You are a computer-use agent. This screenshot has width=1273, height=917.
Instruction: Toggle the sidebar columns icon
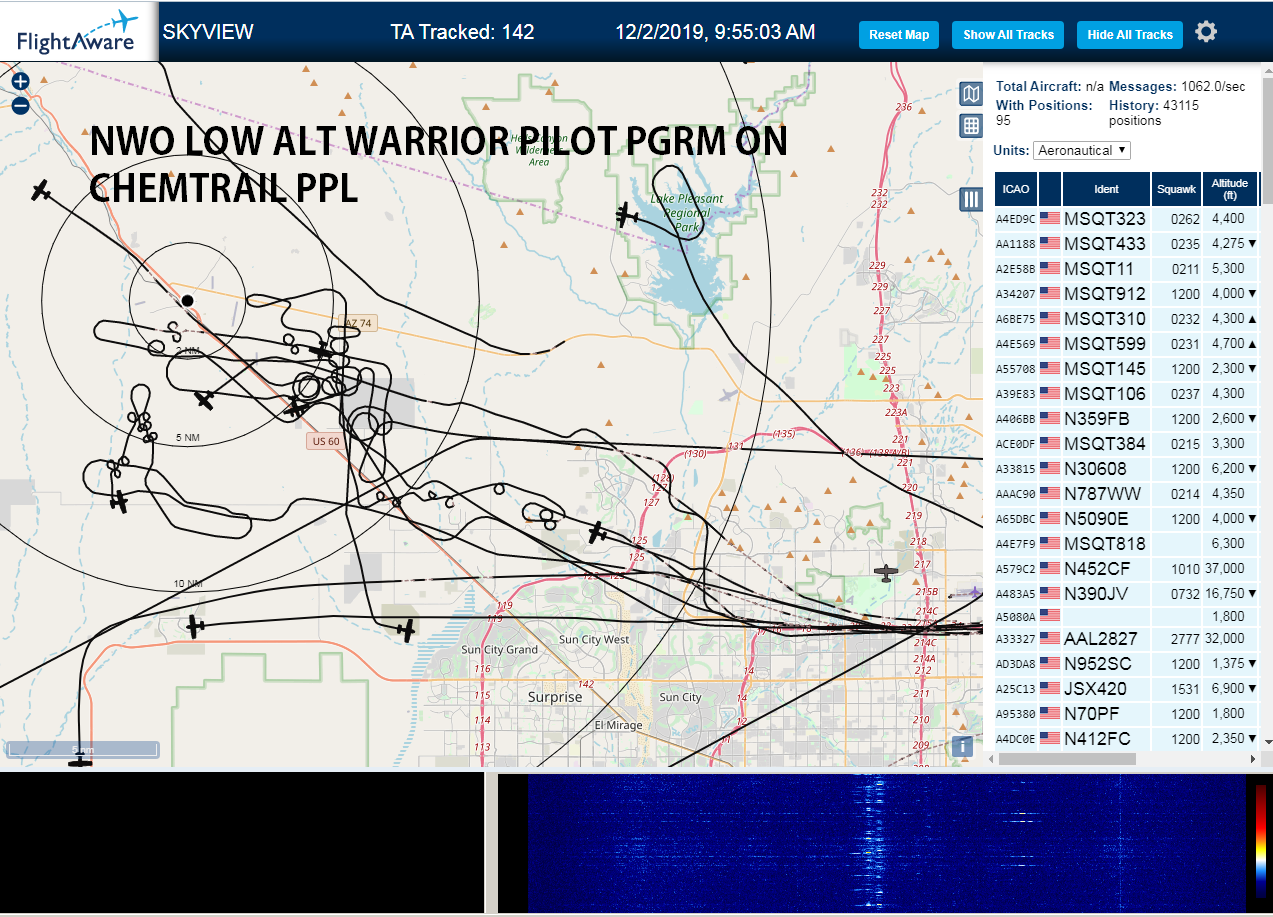[970, 199]
